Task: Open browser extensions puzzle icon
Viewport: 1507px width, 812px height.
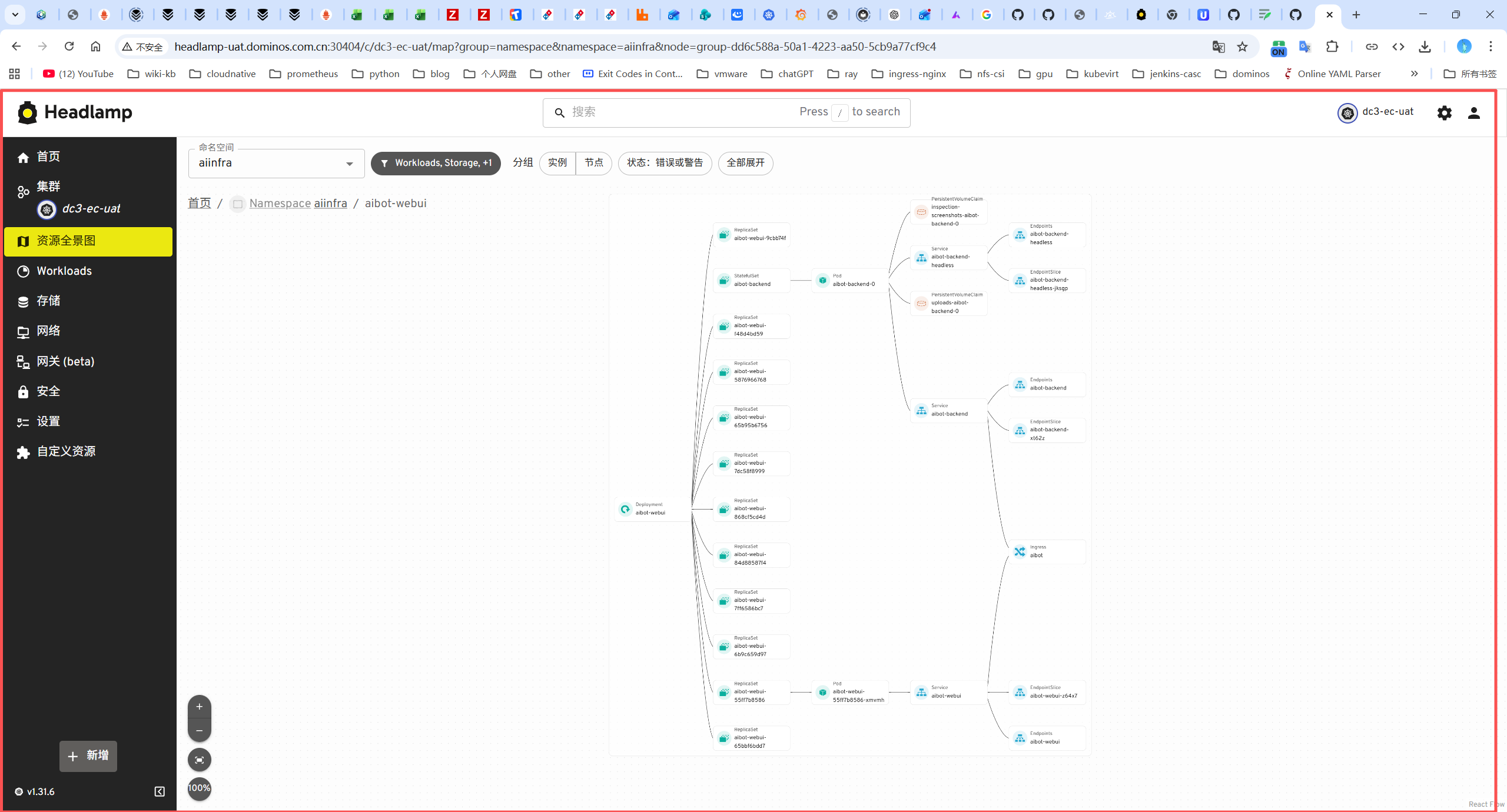Action: (1332, 46)
